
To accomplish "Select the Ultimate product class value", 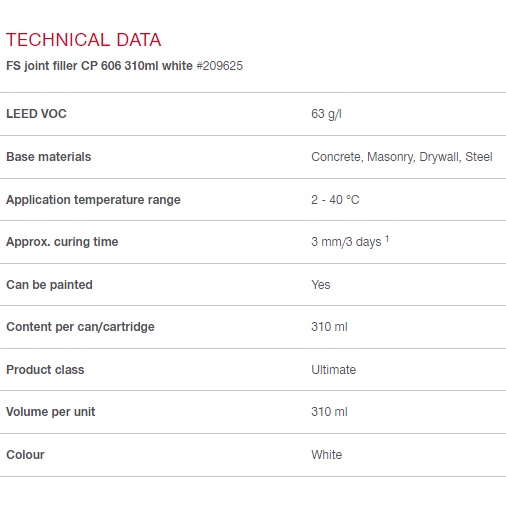I will 334,370.
